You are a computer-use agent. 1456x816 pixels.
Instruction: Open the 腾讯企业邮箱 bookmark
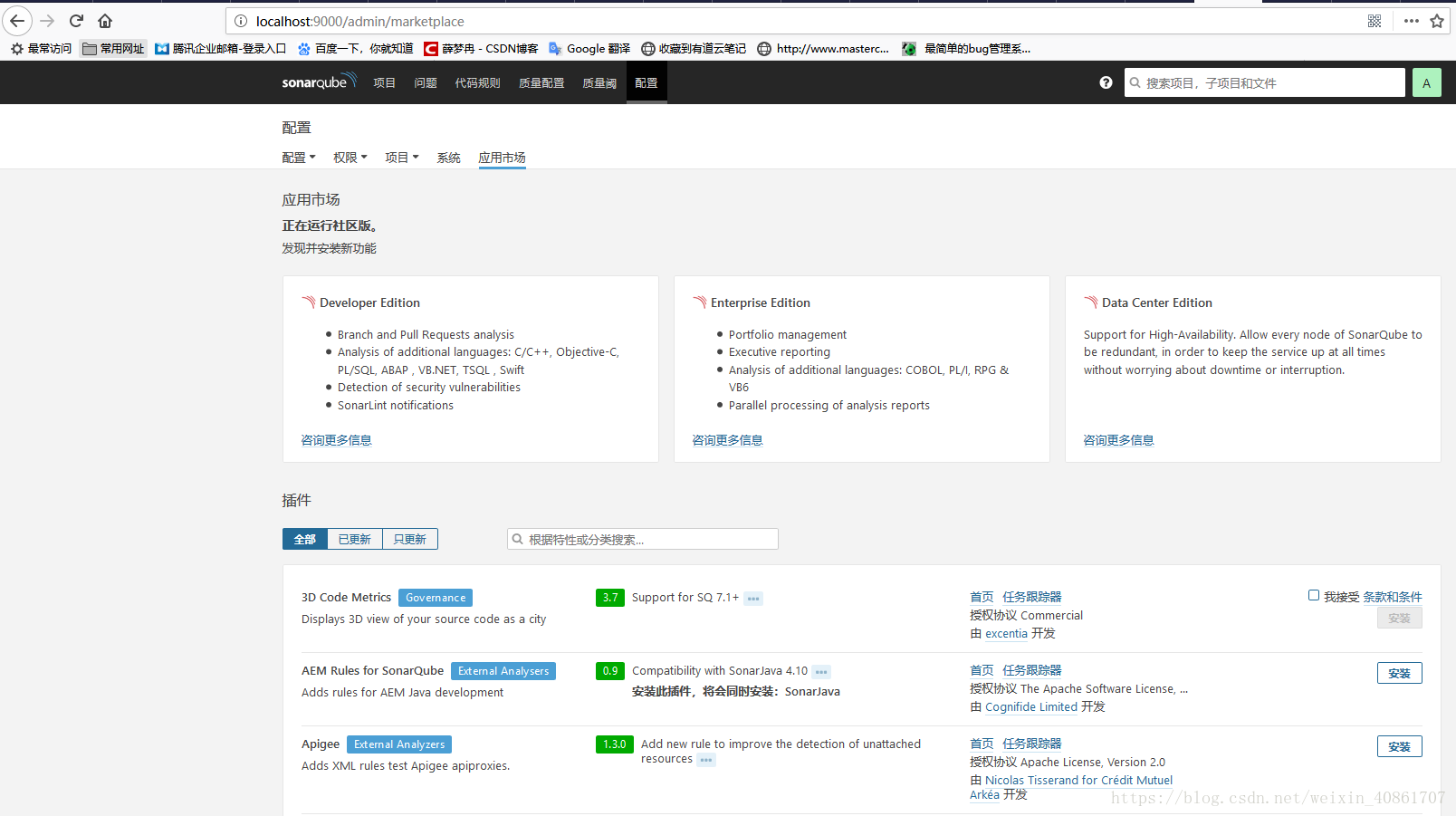tap(220, 49)
